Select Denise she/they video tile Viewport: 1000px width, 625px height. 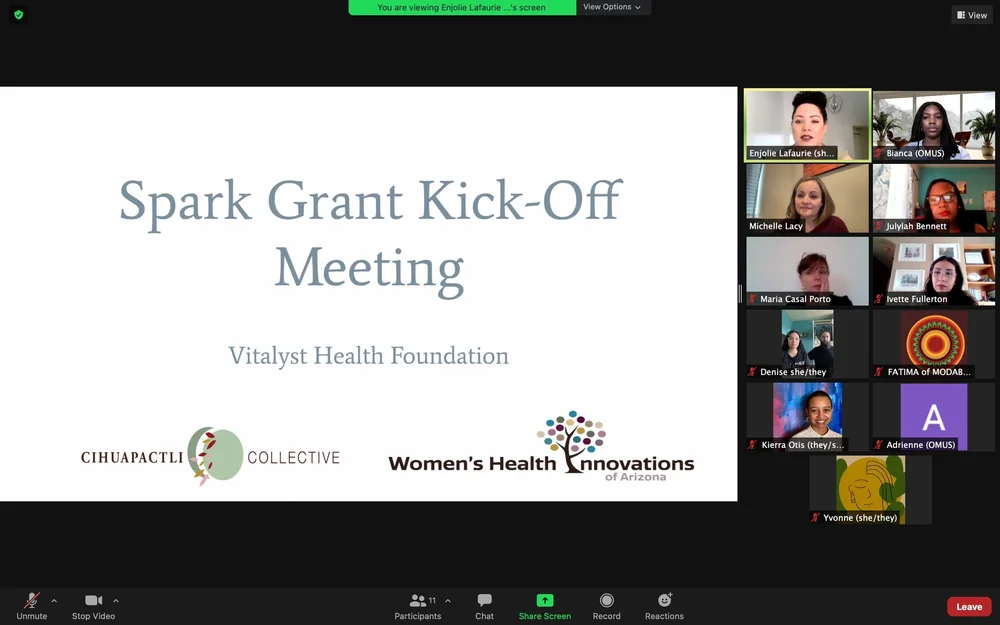[807, 344]
